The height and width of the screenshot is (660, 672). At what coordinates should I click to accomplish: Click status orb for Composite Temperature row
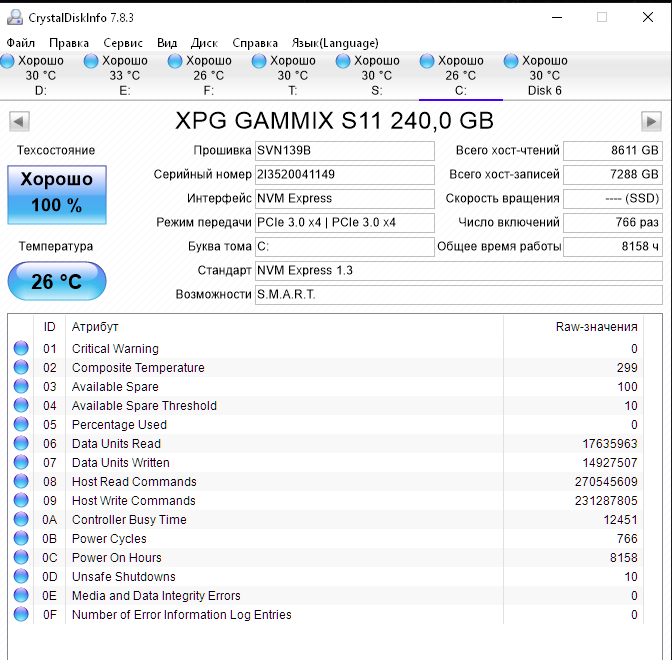pos(21,367)
